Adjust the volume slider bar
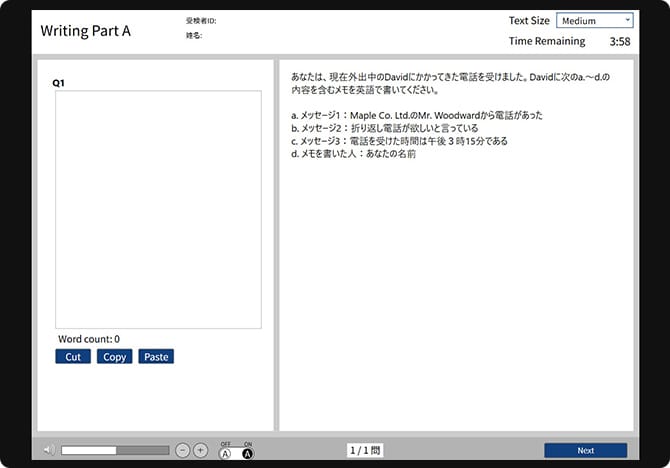This screenshot has height=468, width=670. point(115,450)
